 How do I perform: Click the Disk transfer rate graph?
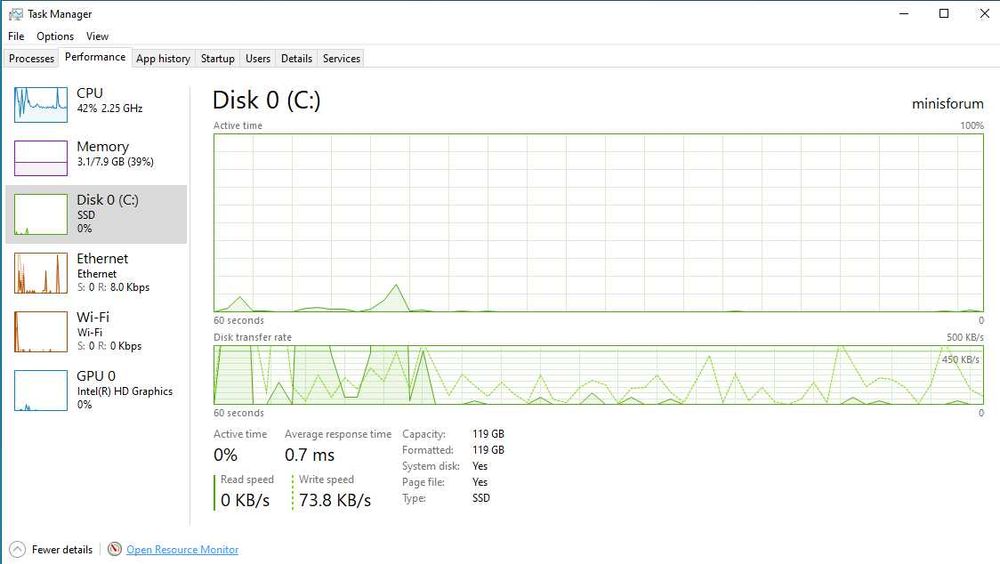click(x=598, y=375)
